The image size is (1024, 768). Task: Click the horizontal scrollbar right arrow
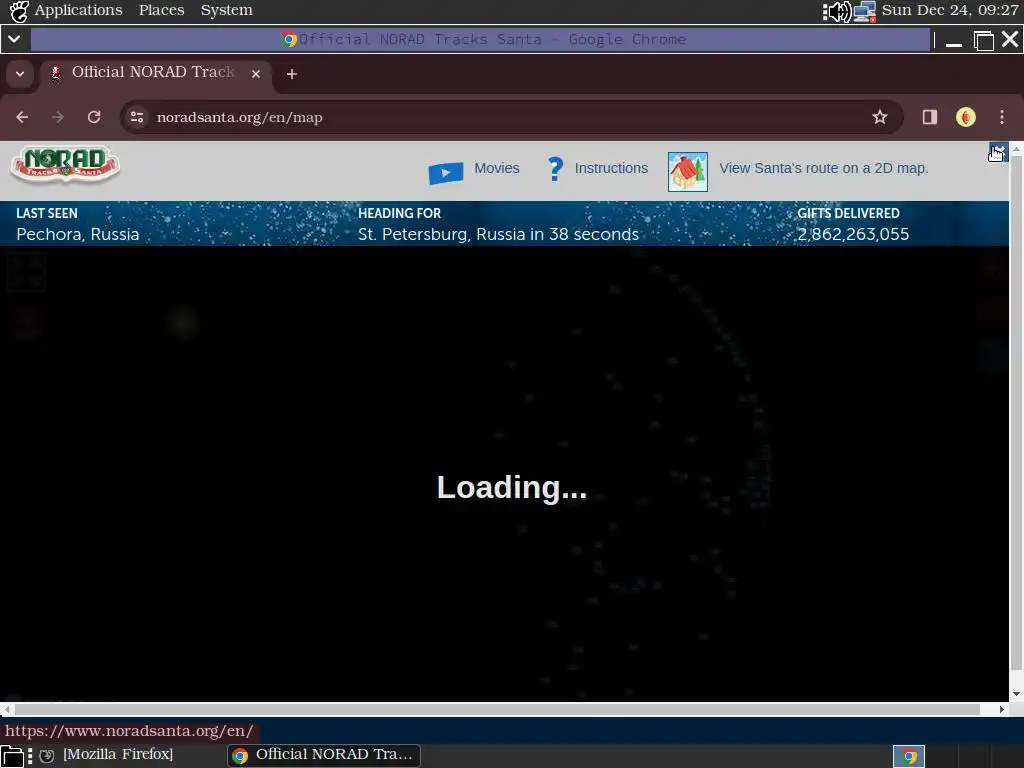pos(1001,709)
